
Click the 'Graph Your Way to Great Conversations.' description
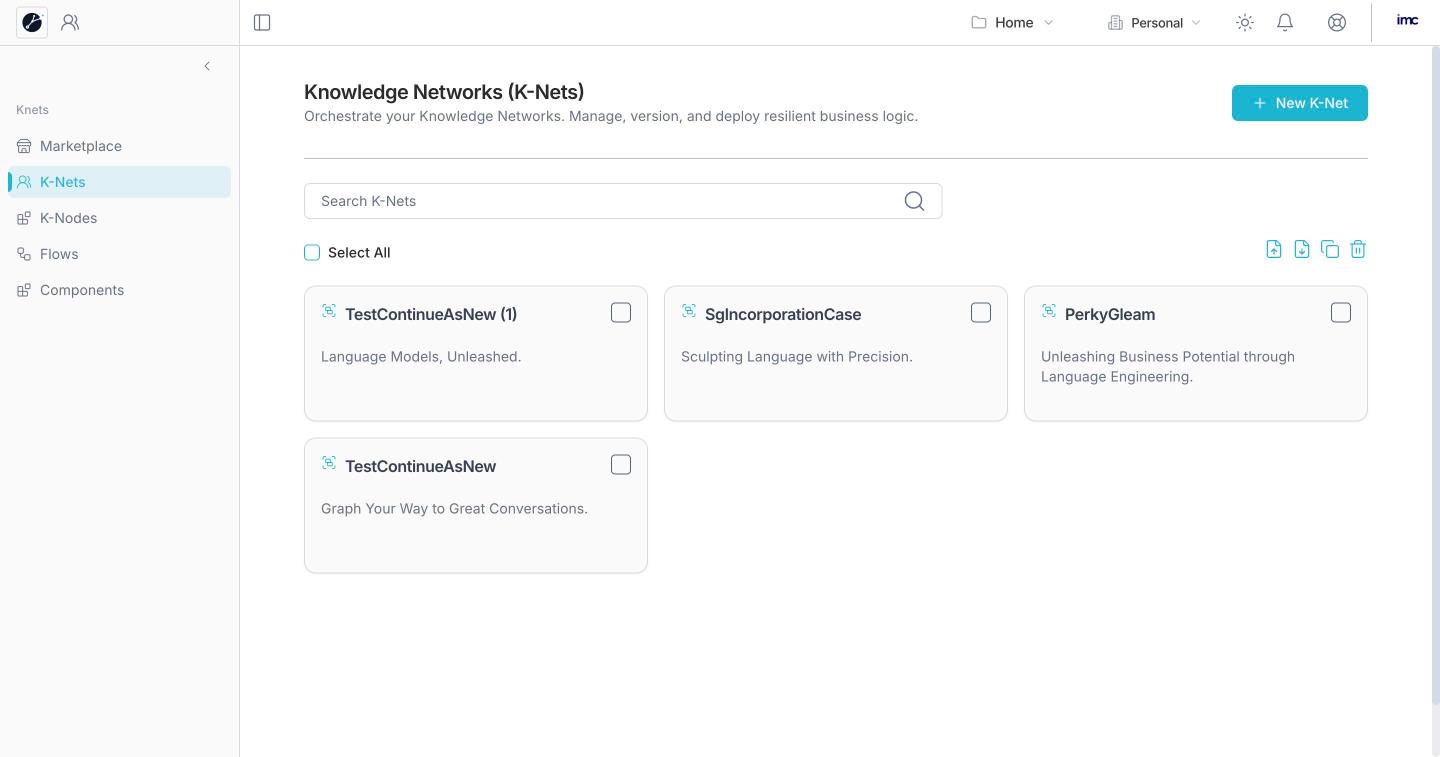454,509
